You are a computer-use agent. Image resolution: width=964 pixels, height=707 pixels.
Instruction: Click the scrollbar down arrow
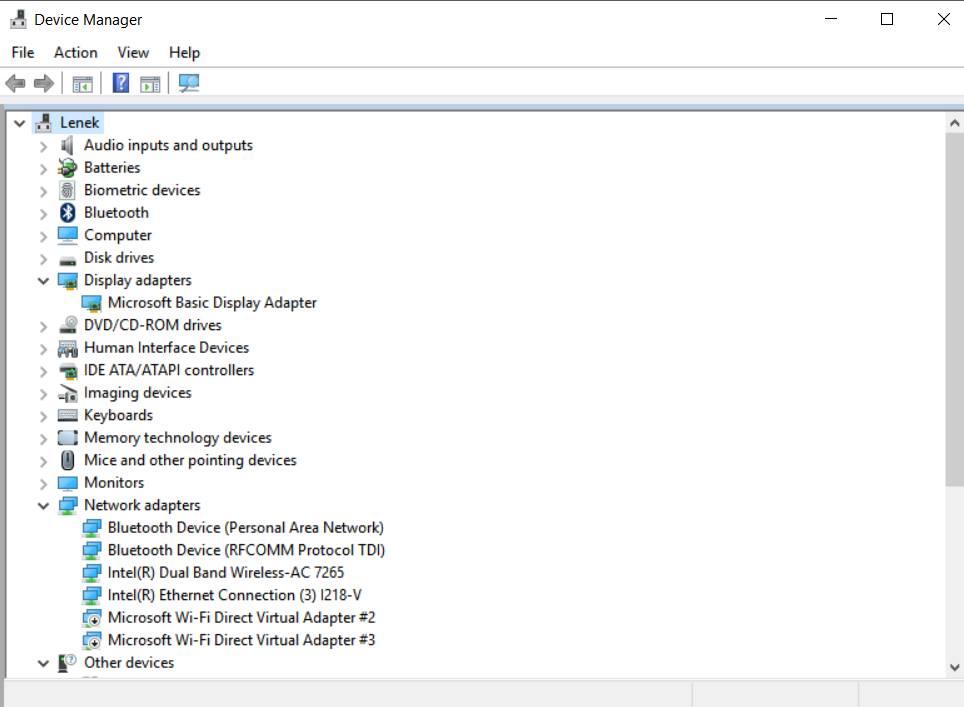[x=954, y=667]
